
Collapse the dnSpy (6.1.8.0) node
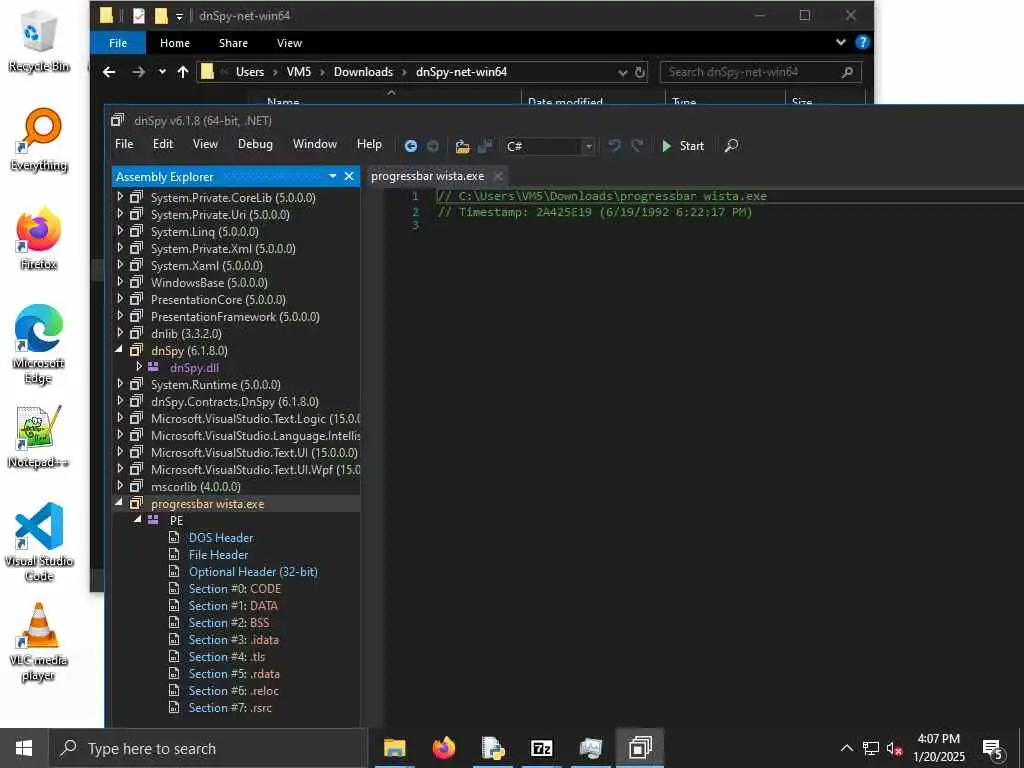pyautogui.click(x=120, y=350)
